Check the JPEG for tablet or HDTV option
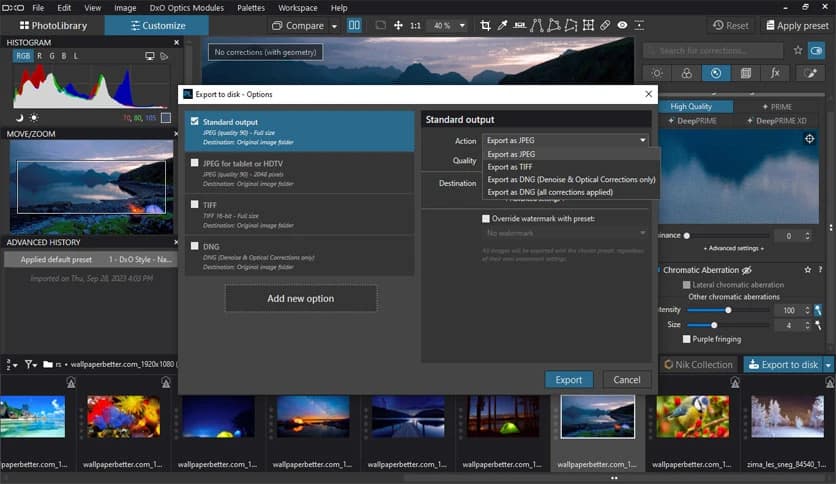This screenshot has width=836, height=484. 195,163
